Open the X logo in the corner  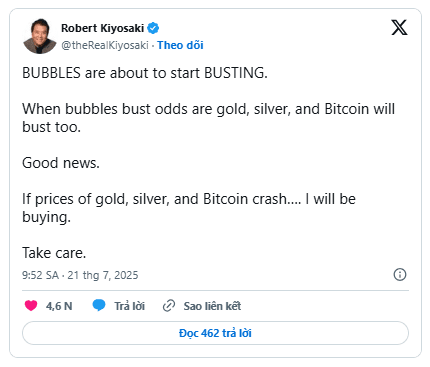pos(399,27)
